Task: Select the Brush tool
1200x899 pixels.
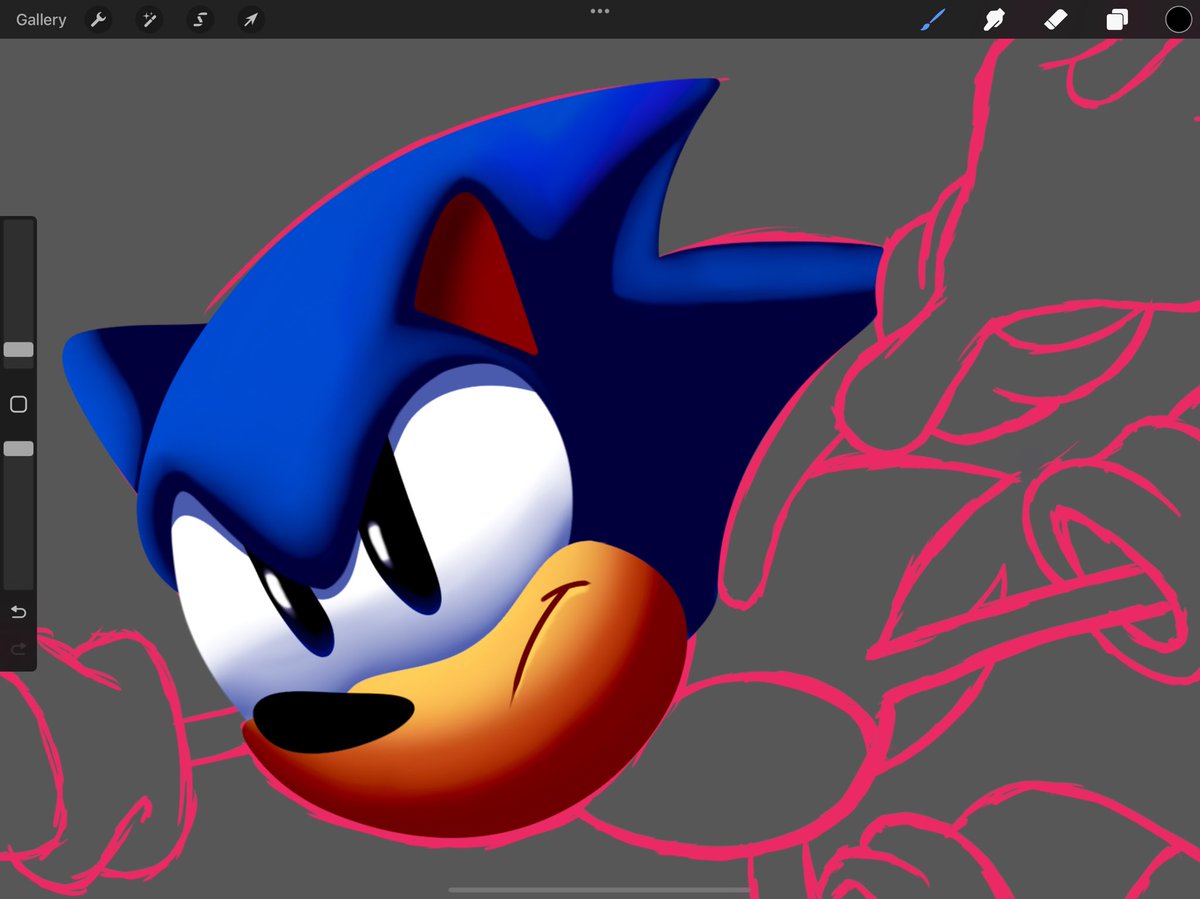Action: [x=932, y=19]
